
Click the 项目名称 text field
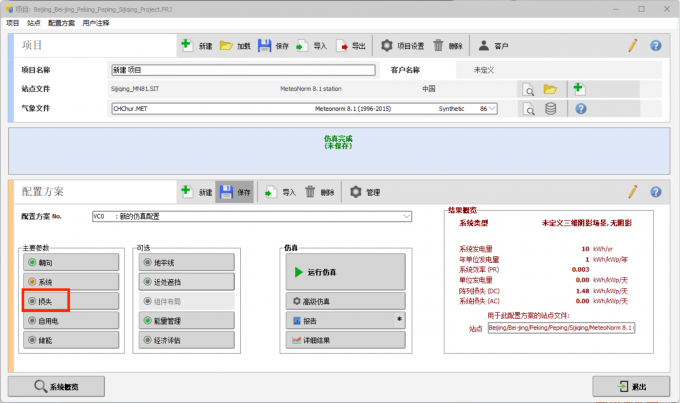[x=243, y=71]
